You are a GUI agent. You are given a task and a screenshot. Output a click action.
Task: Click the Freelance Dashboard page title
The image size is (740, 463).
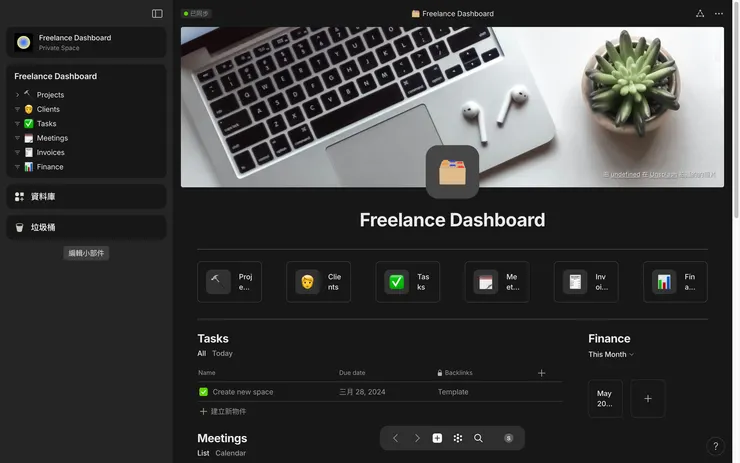(452, 220)
